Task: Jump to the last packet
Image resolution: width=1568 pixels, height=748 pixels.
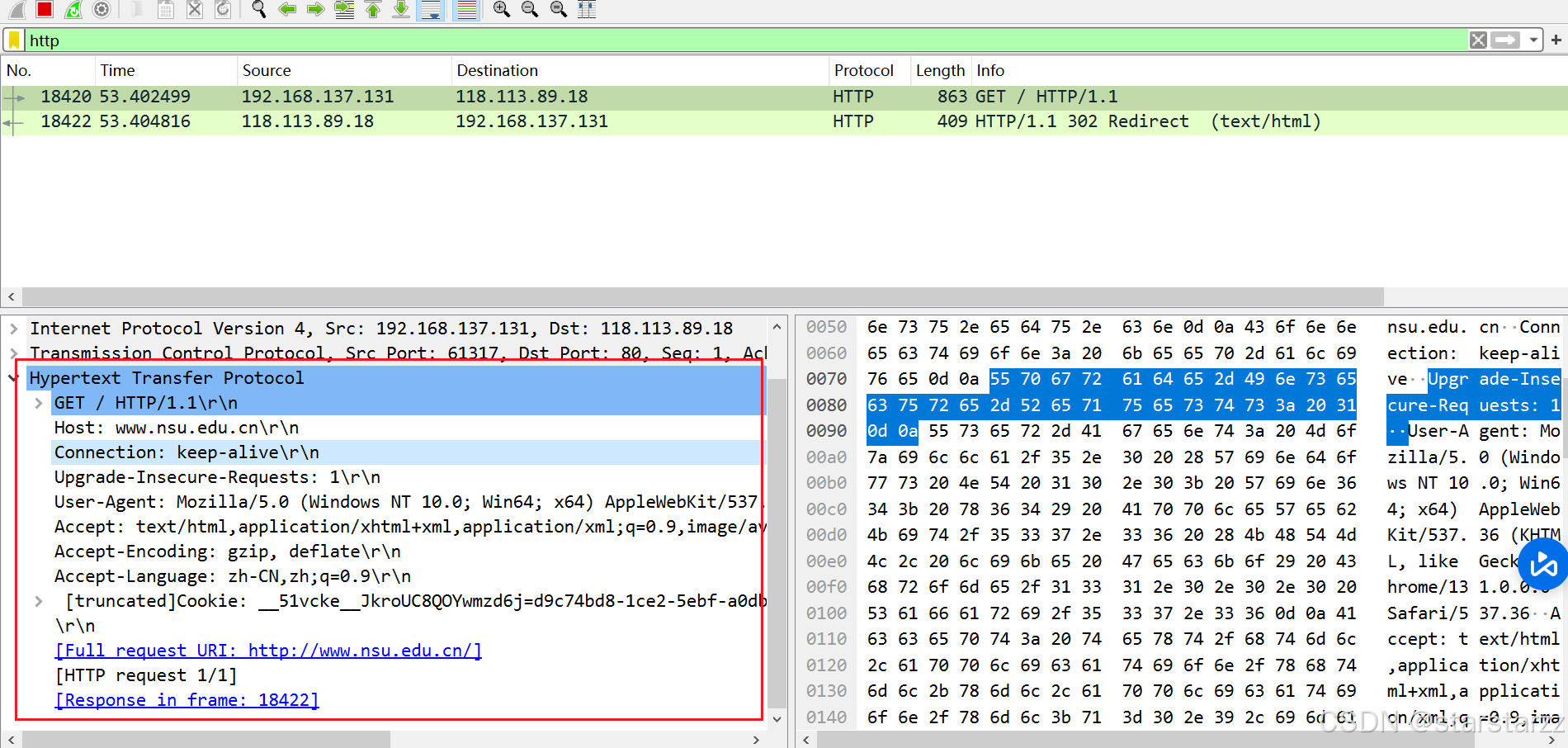Action: pos(401,9)
